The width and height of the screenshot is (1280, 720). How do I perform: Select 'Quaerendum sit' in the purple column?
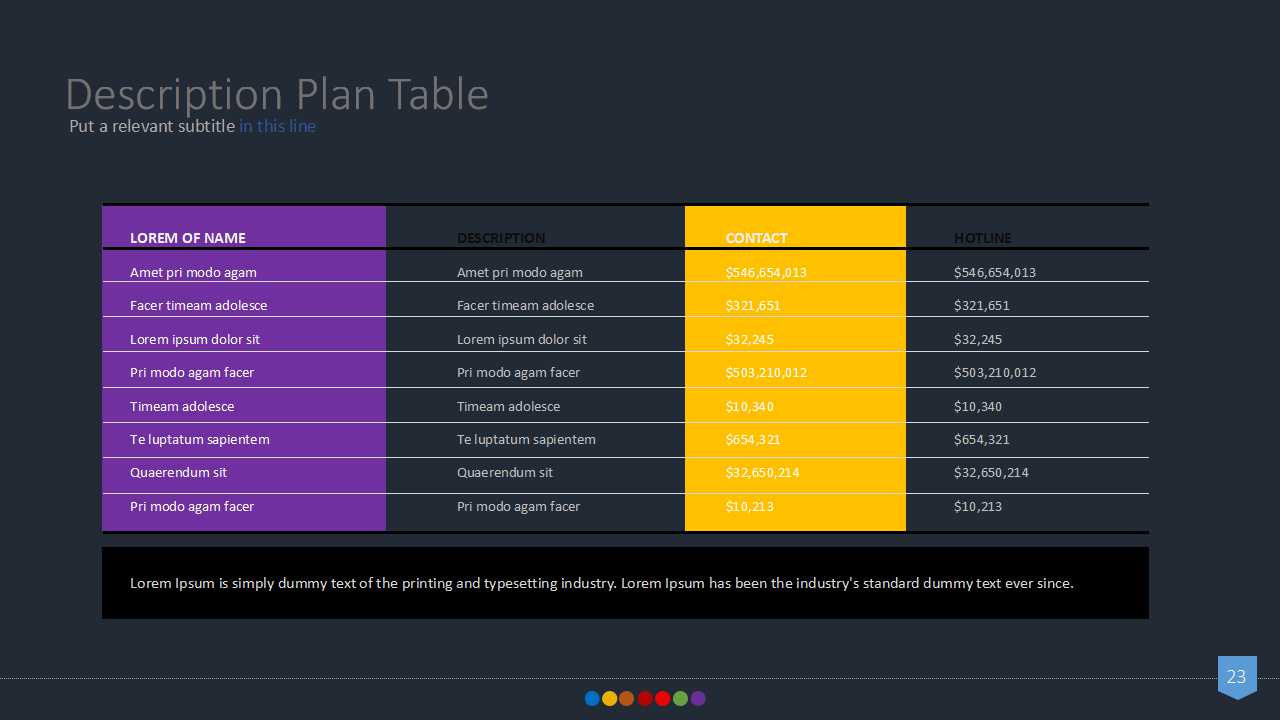point(179,473)
